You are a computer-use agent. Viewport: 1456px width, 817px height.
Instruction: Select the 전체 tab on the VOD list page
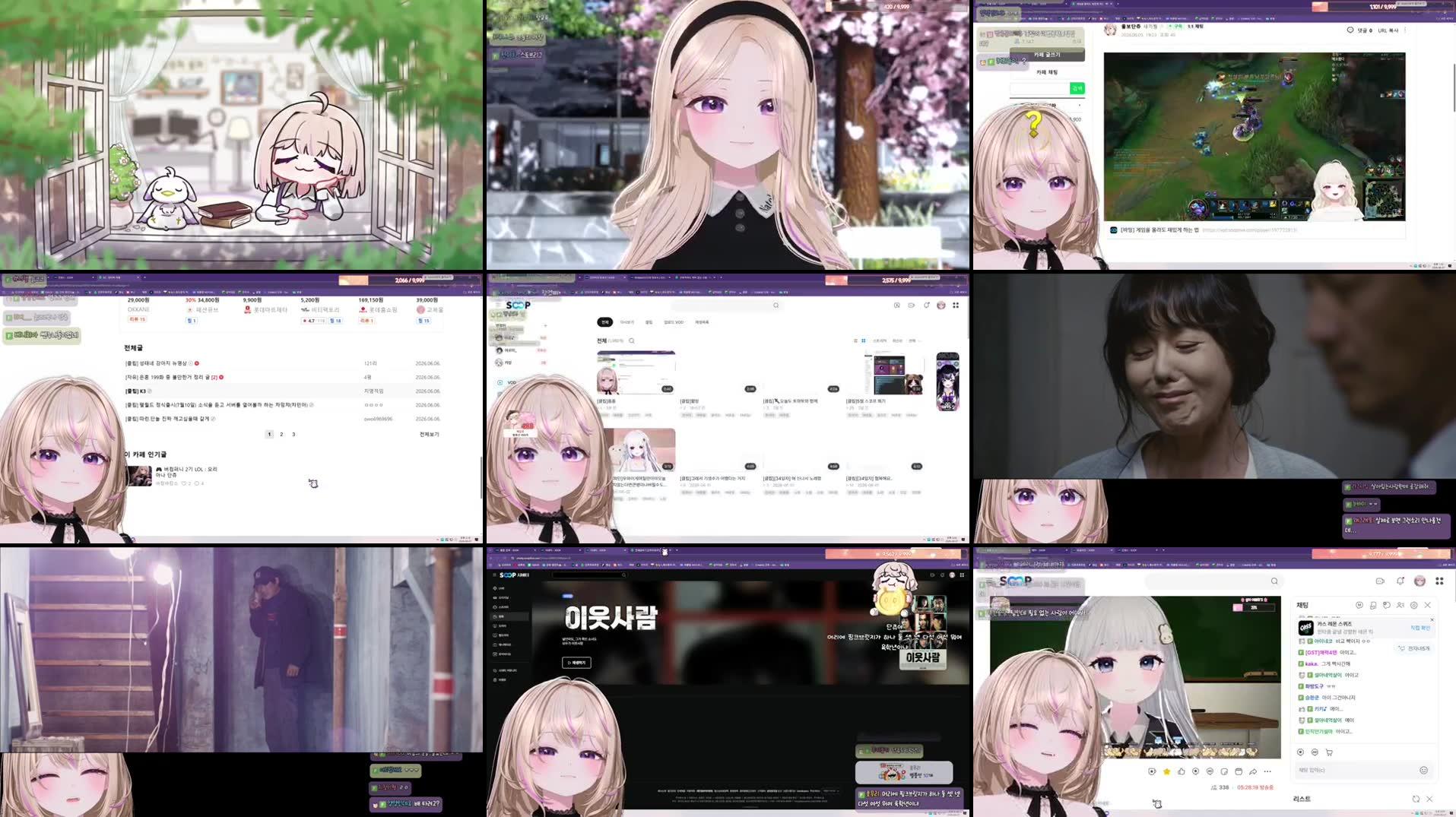(604, 322)
